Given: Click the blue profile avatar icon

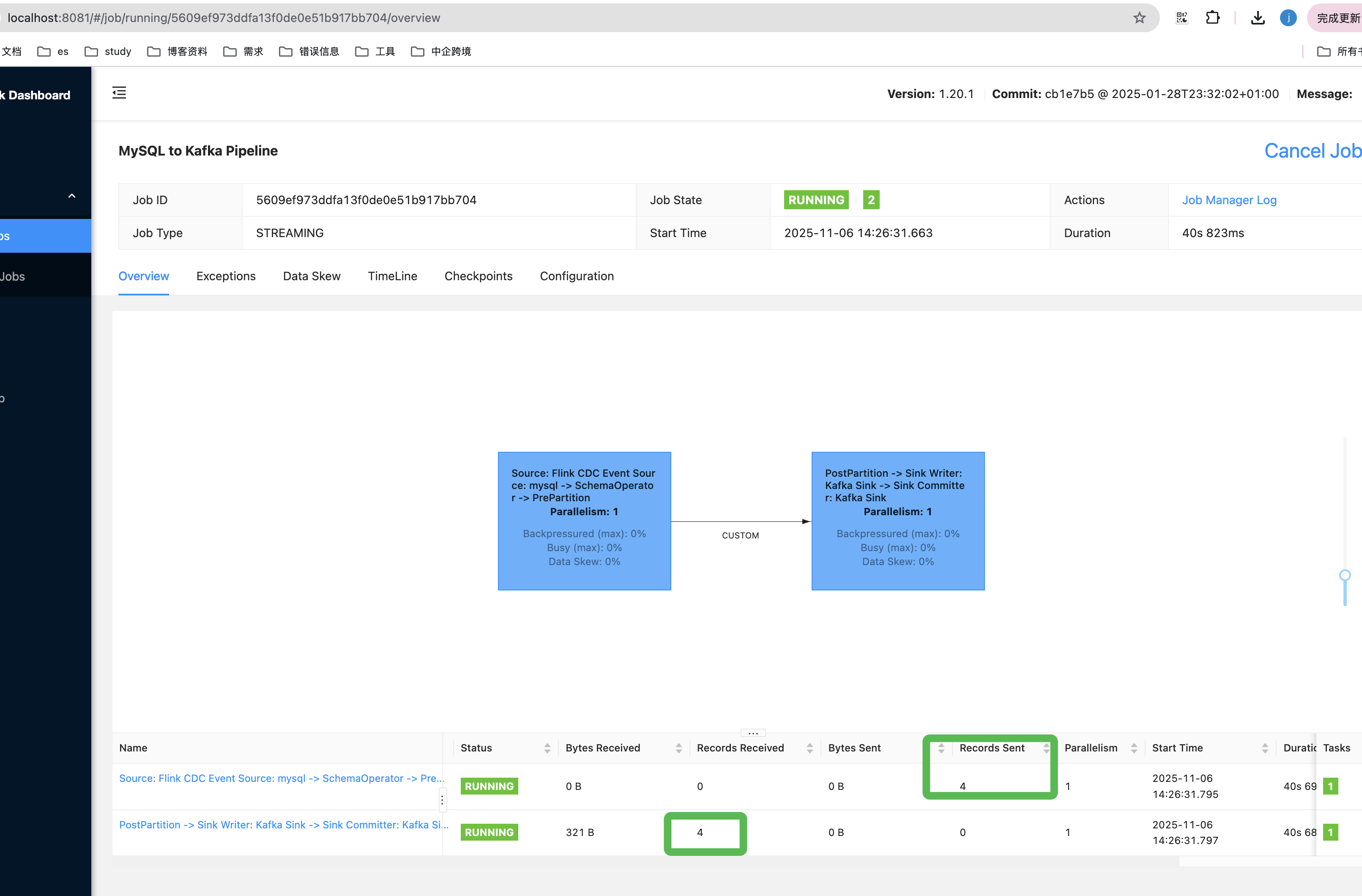Looking at the screenshot, I should tap(1288, 18).
